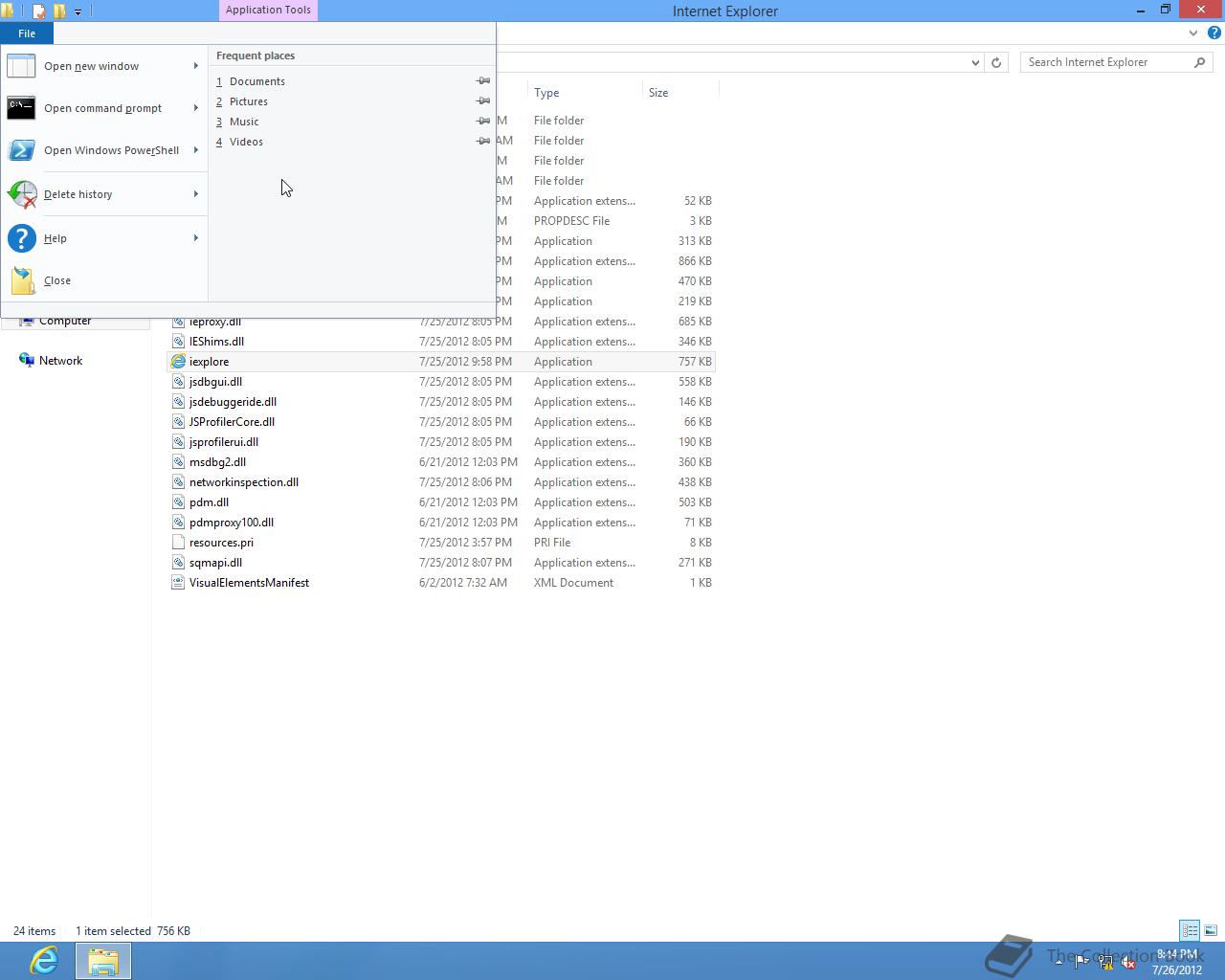
Task: Switch to Details view icon in status bar
Action: (x=1190, y=930)
